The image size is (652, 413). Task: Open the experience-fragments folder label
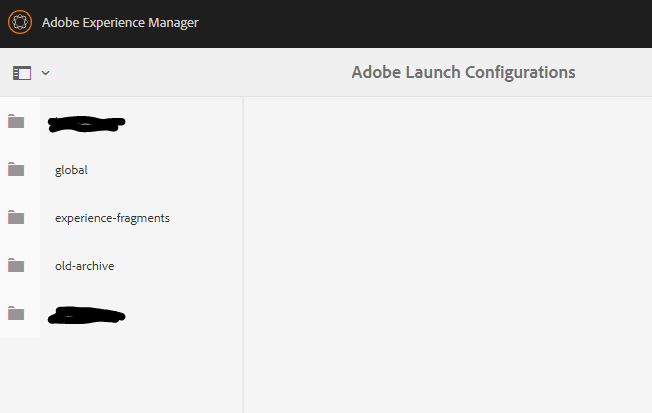point(112,218)
